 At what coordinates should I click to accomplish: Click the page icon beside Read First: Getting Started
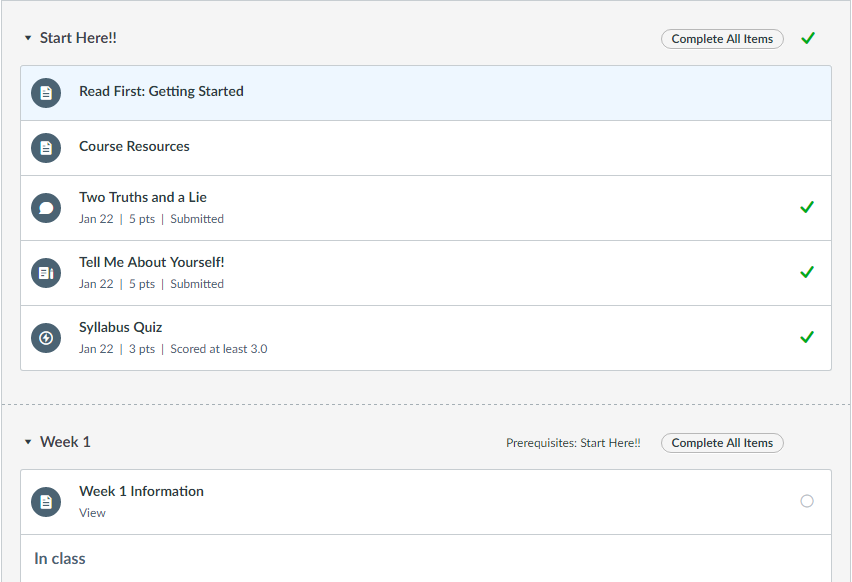[x=46, y=93]
